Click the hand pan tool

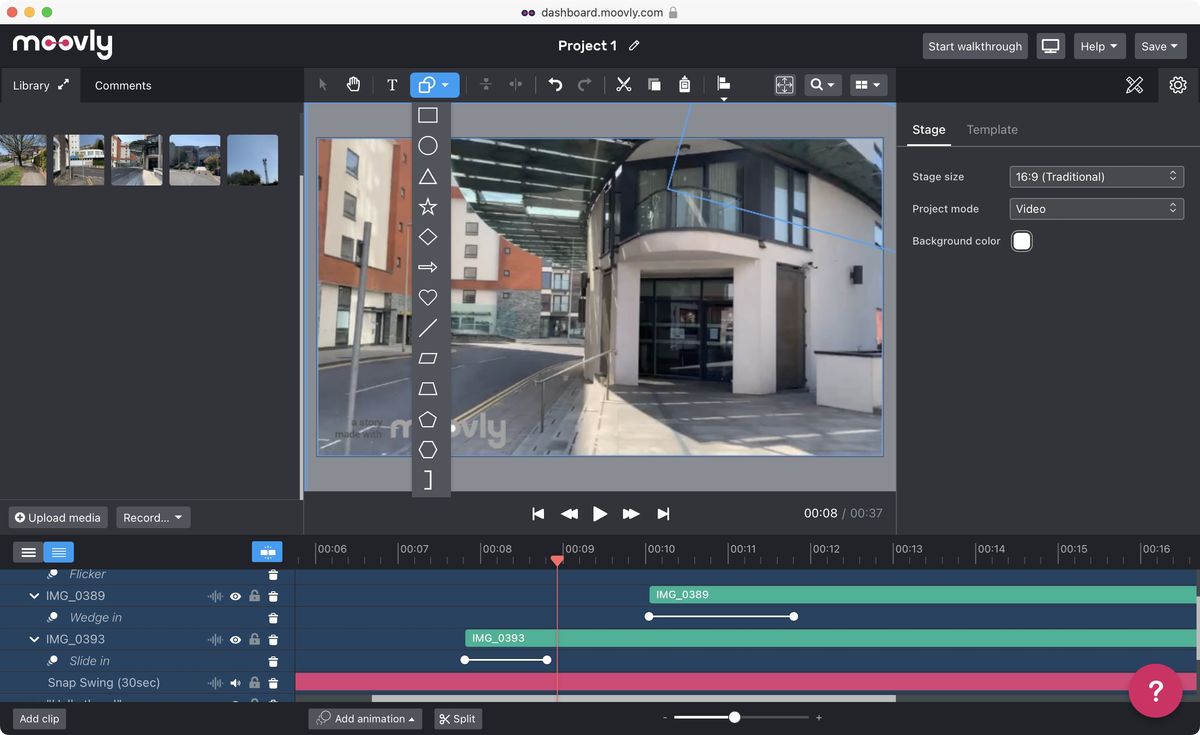pyautogui.click(x=353, y=85)
